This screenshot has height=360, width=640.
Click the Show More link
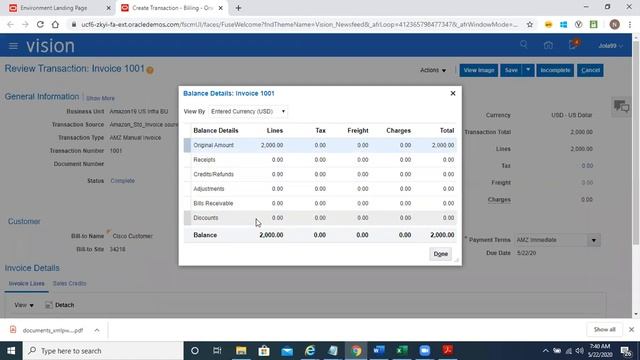coord(100,98)
